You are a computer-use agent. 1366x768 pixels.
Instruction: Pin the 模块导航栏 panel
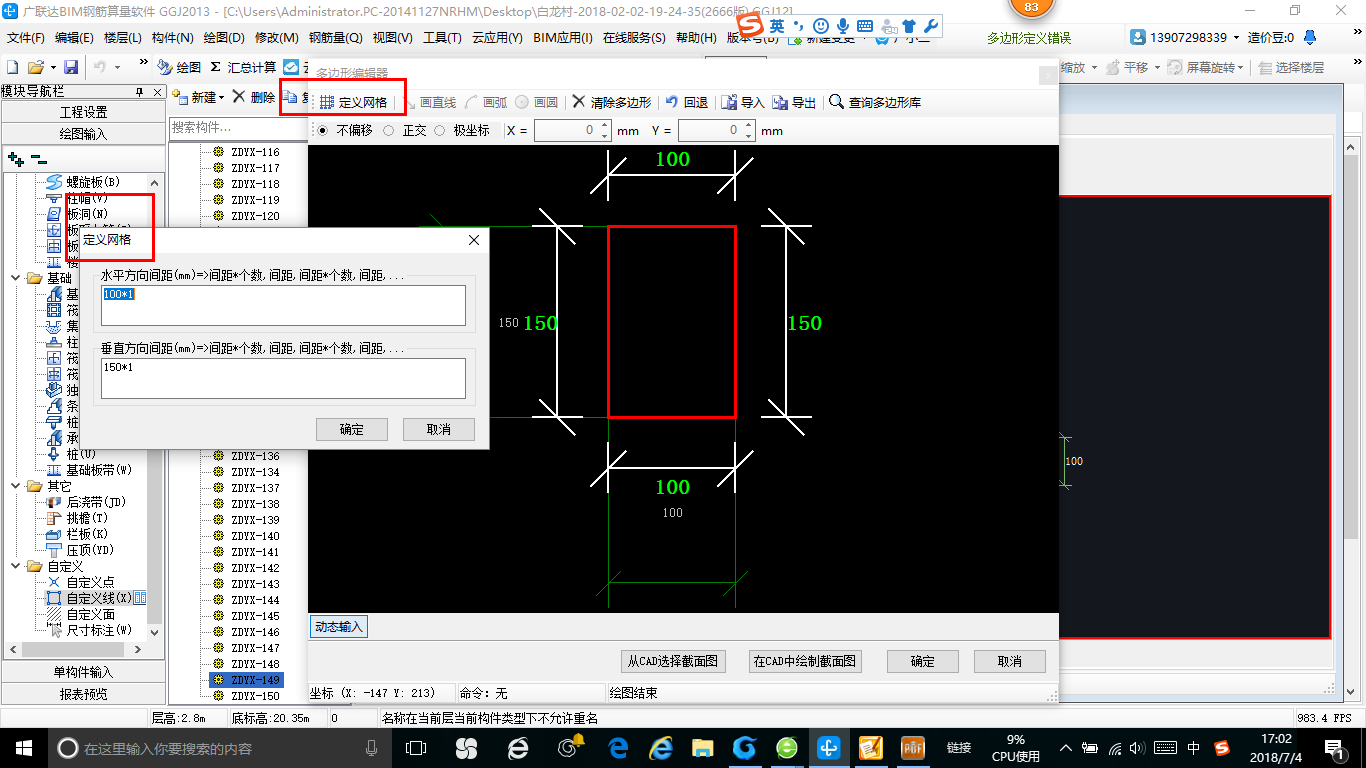coord(140,91)
